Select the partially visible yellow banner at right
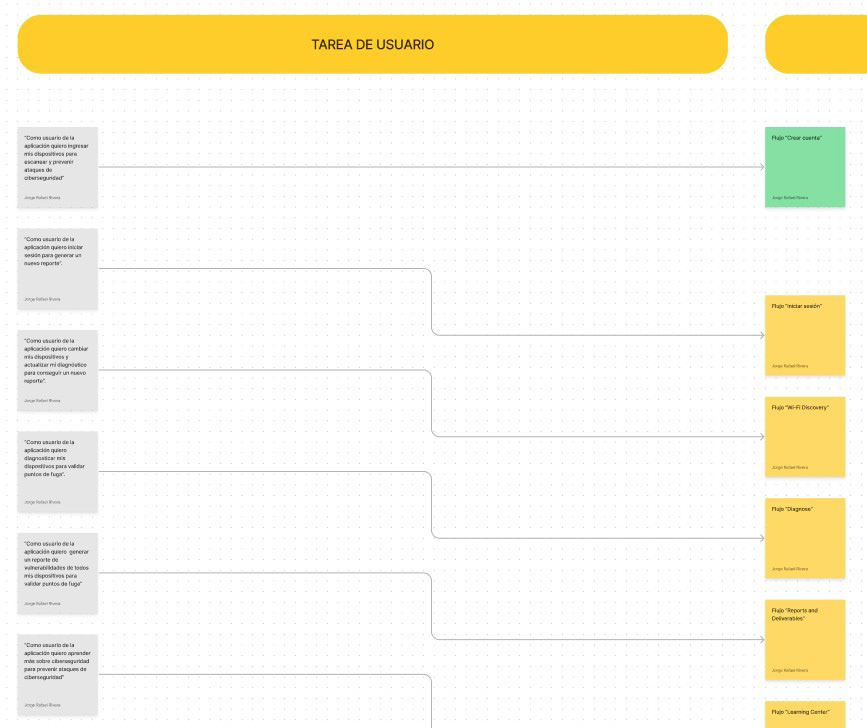 (x=816, y=44)
